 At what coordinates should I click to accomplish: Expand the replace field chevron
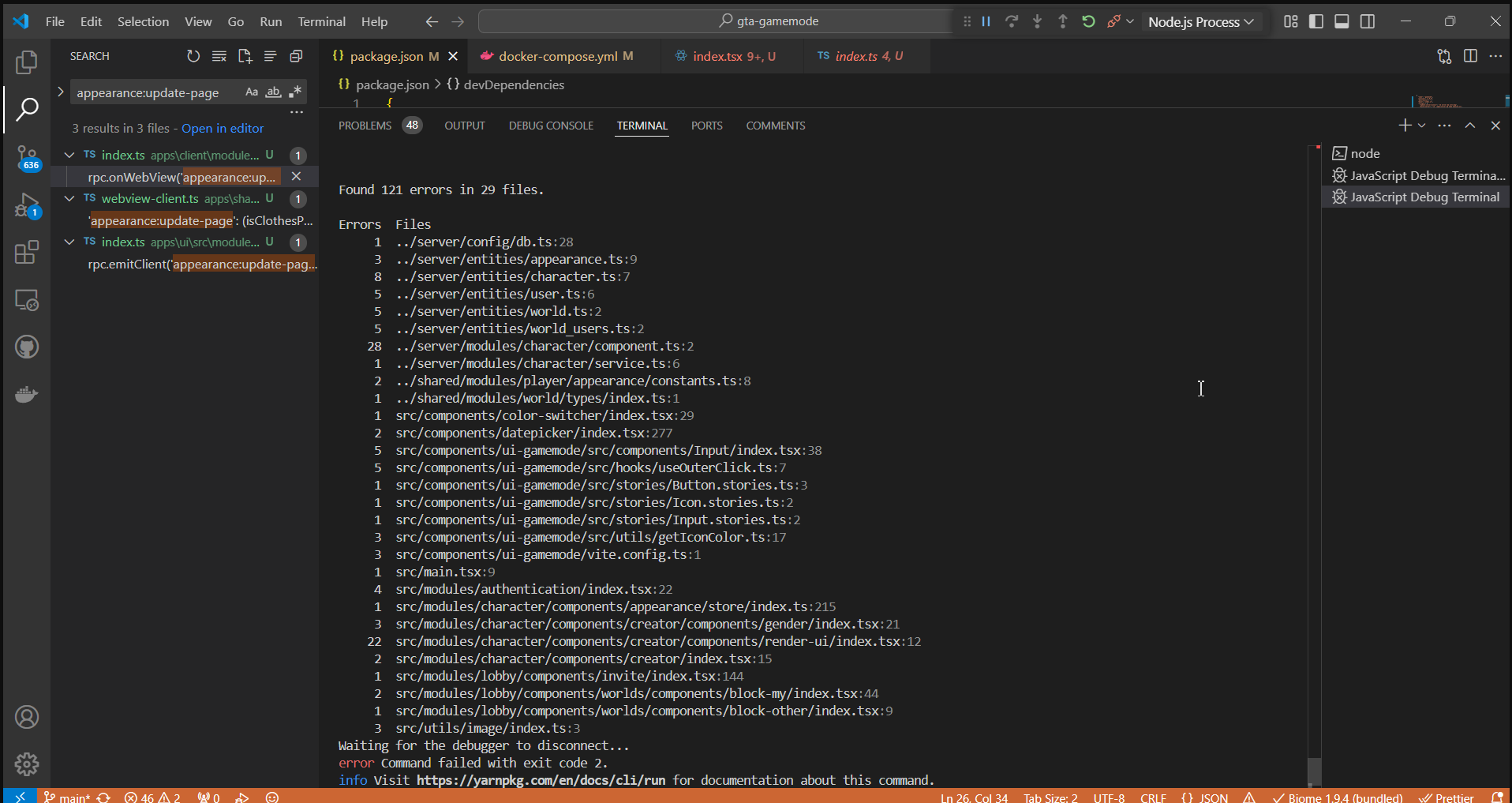pyautogui.click(x=61, y=92)
